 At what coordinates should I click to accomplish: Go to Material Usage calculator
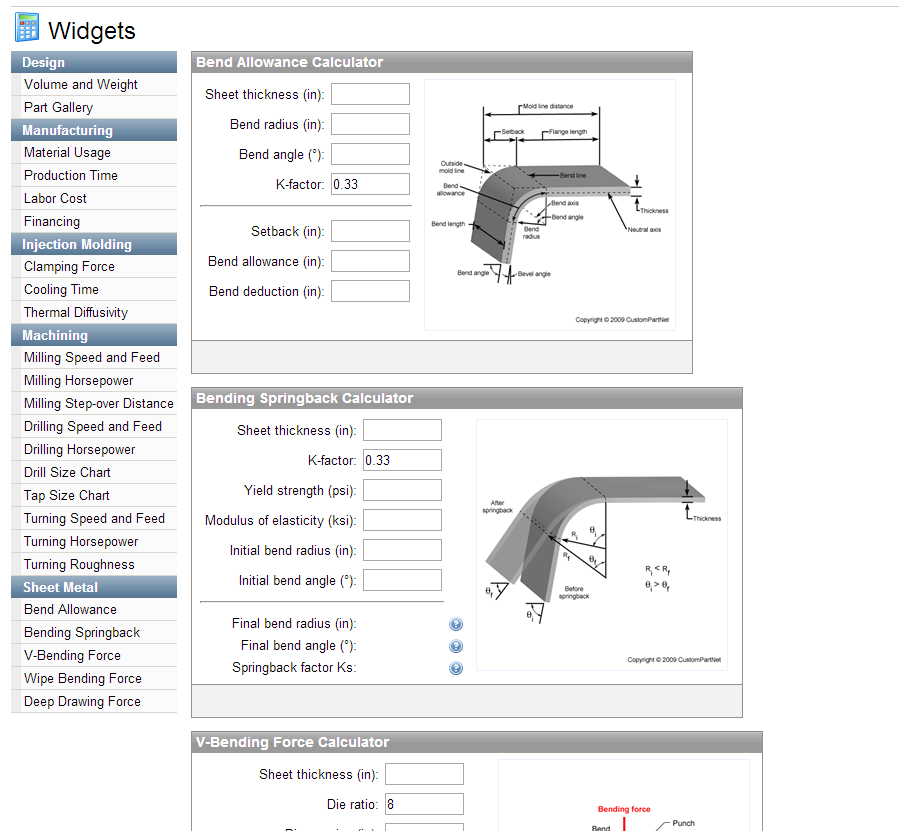pyautogui.click(x=67, y=153)
